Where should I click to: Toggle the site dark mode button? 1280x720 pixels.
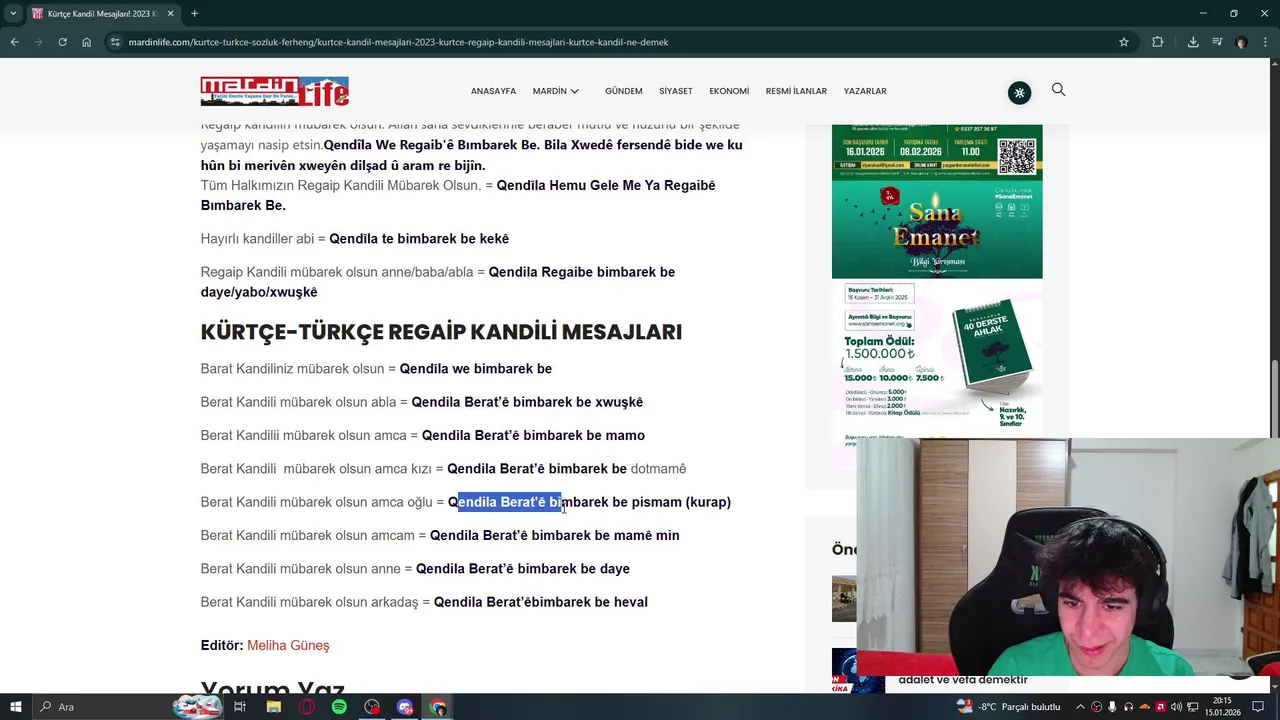pos(1019,93)
